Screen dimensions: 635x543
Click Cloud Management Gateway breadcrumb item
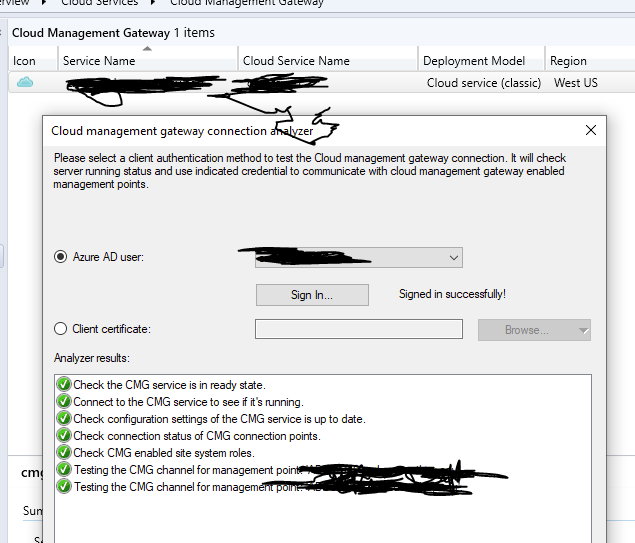(x=247, y=3)
